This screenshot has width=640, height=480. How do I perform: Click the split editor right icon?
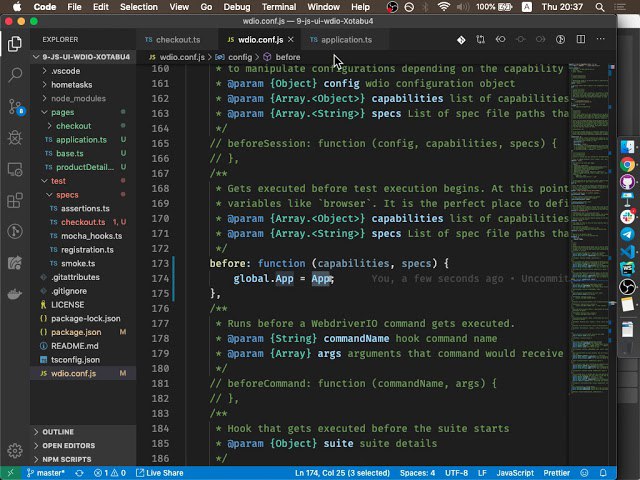click(x=580, y=40)
